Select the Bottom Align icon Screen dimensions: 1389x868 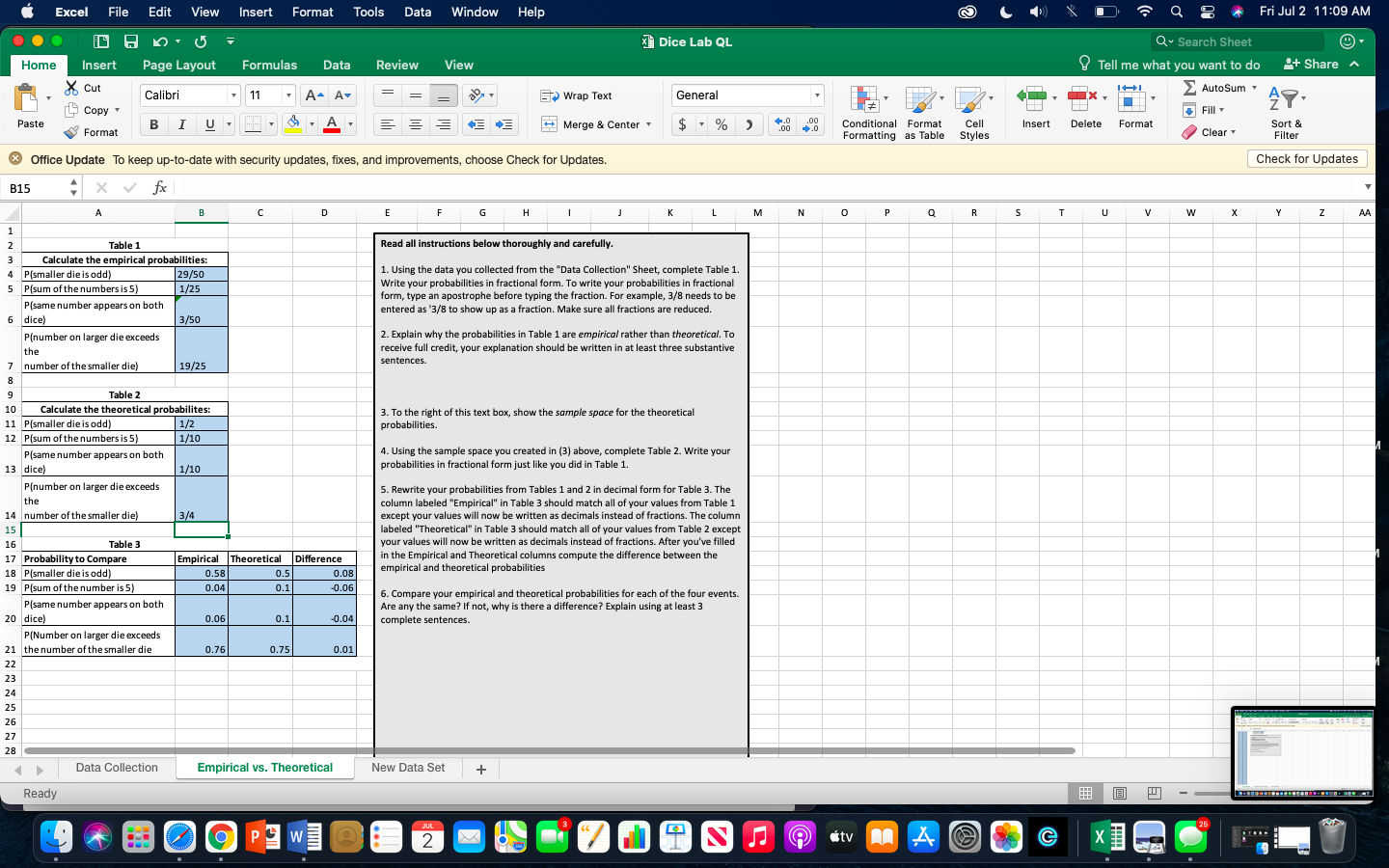[x=444, y=95]
